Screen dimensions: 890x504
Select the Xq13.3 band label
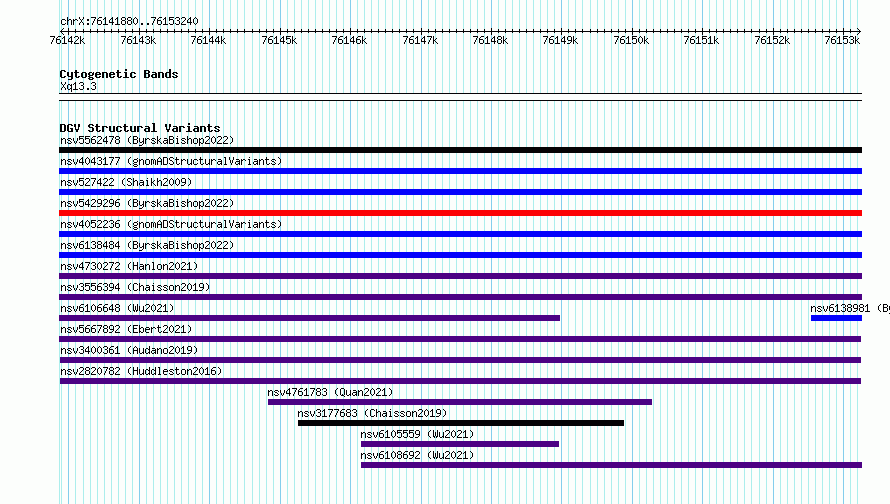(x=78, y=86)
